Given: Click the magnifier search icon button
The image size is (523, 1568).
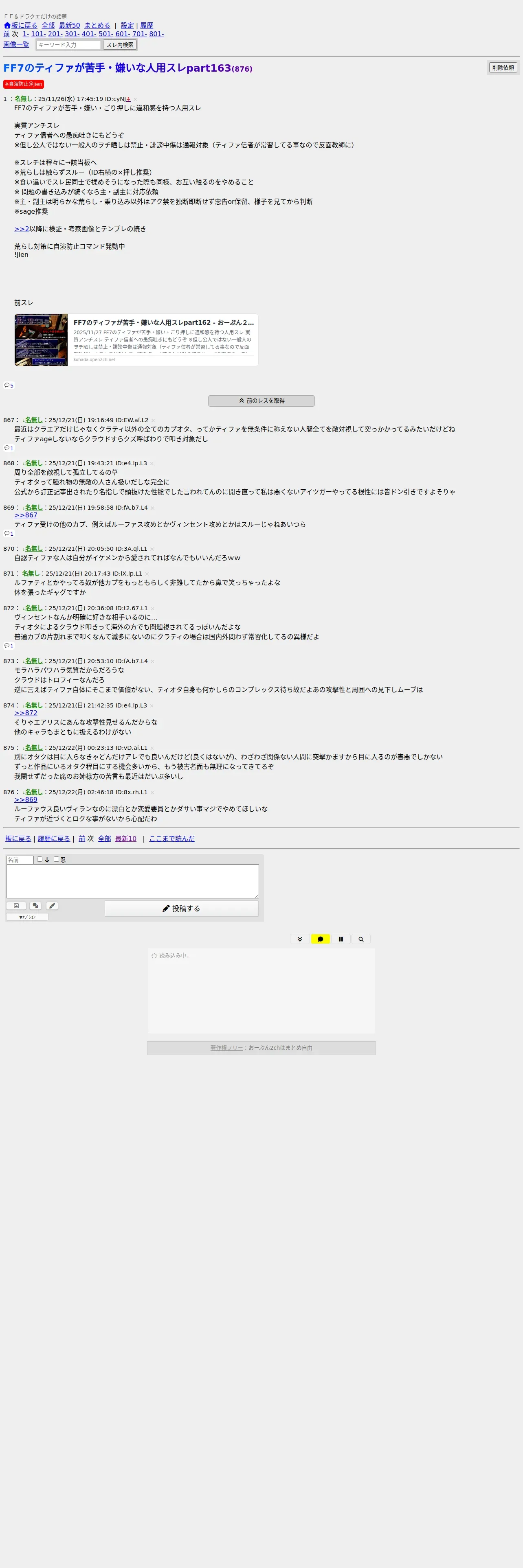Looking at the screenshot, I should click(361, 939).
